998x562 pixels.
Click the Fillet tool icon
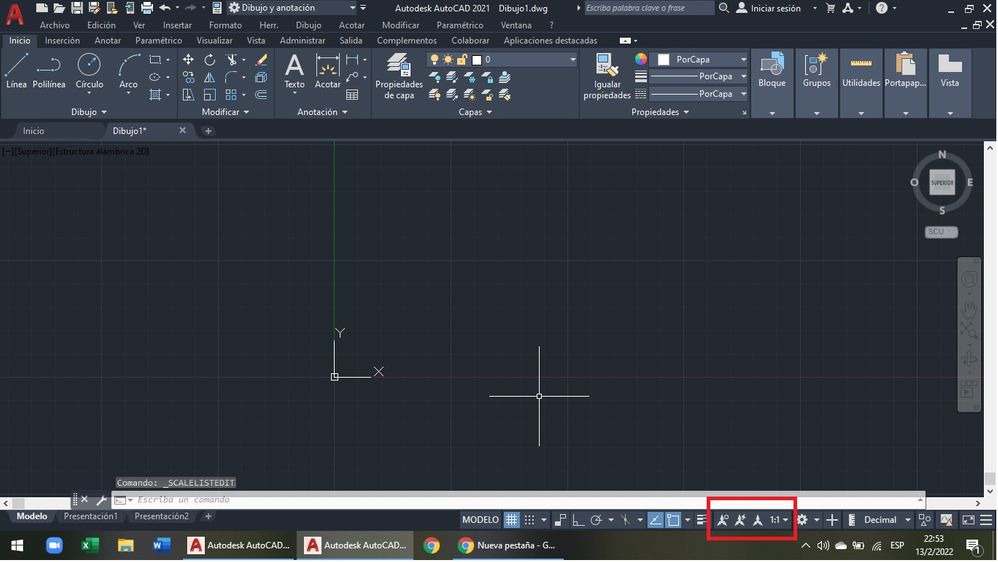point(231,77)
